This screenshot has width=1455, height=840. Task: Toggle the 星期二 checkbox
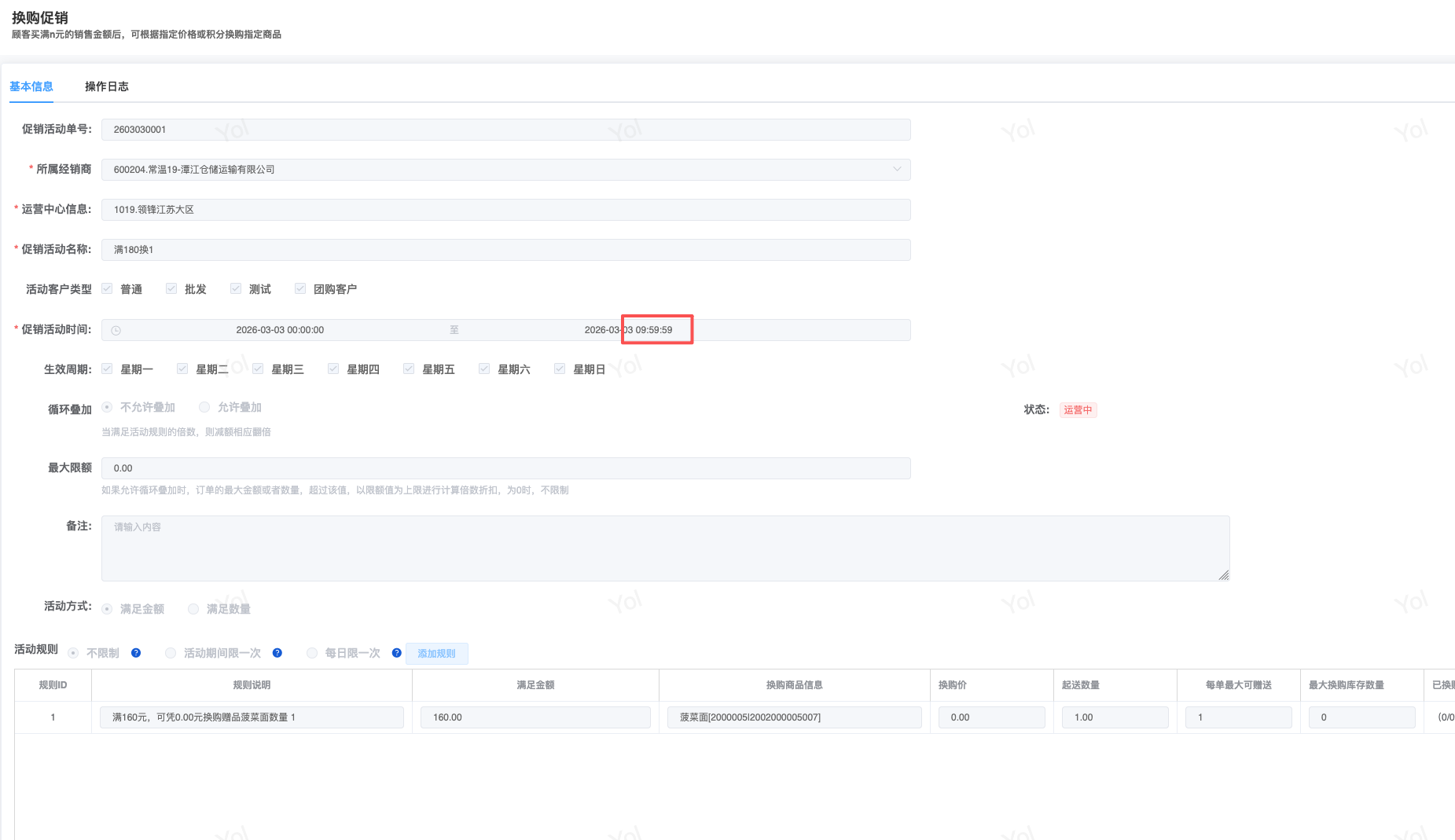(182, 369)
